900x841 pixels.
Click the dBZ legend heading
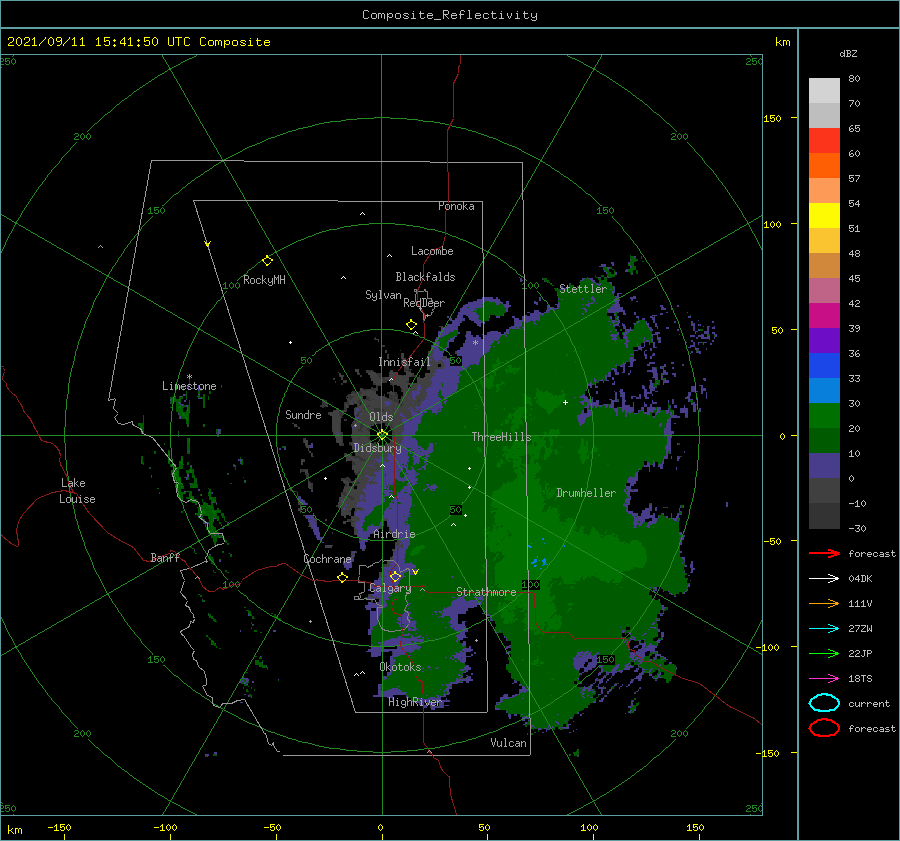(x=848, y=53)
